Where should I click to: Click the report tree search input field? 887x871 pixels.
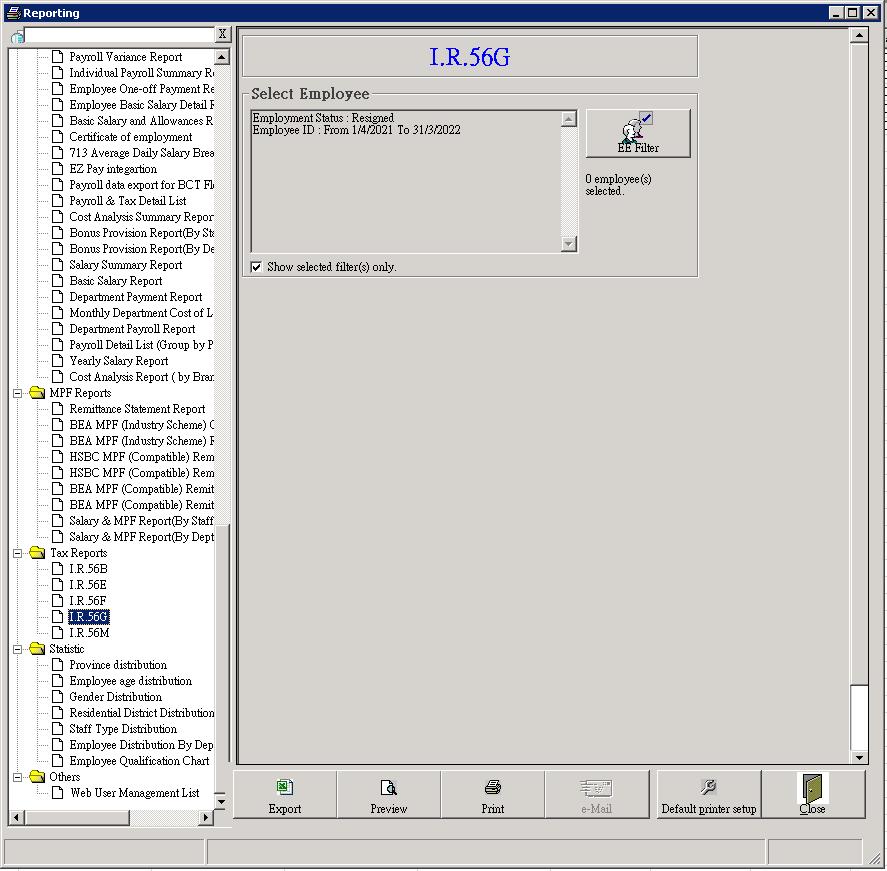[120, 35]
